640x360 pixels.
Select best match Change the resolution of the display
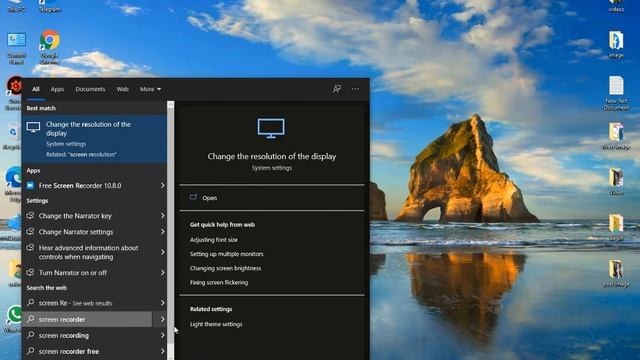tap(94, 139)
